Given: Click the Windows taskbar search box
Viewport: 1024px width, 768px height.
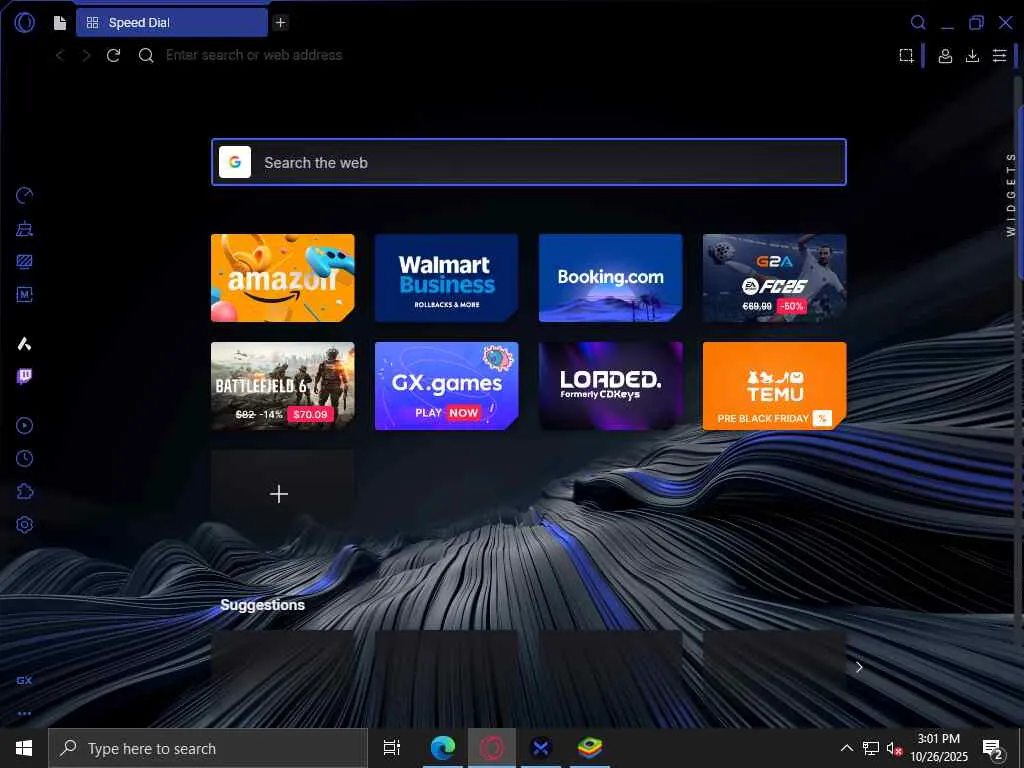Looking at the screenshot, I should (x=208, y=748).
